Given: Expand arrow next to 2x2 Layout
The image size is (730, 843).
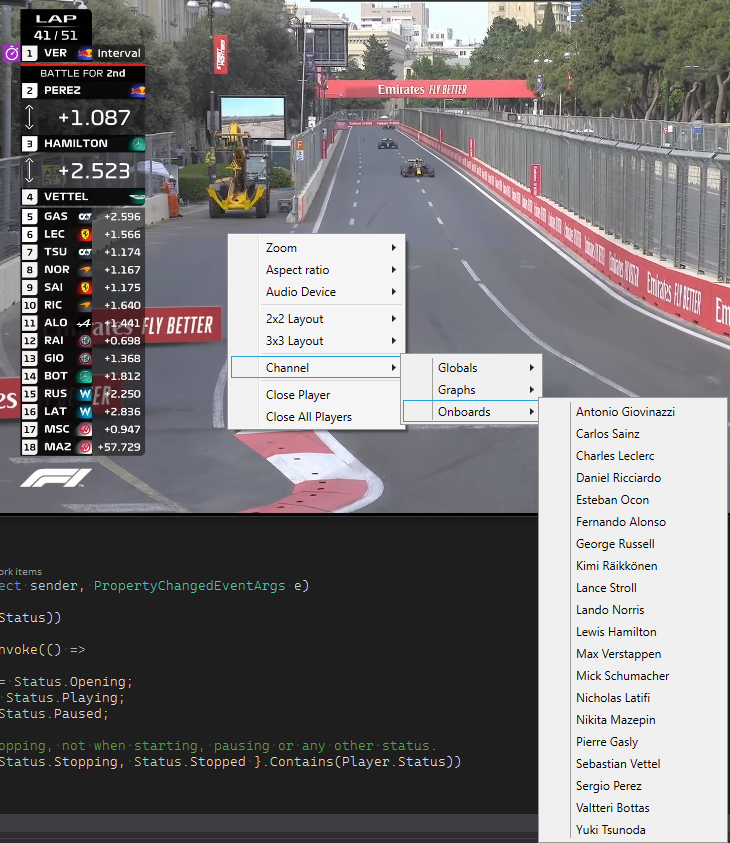Looking at the screenshot, I should [x=394, y=319].
